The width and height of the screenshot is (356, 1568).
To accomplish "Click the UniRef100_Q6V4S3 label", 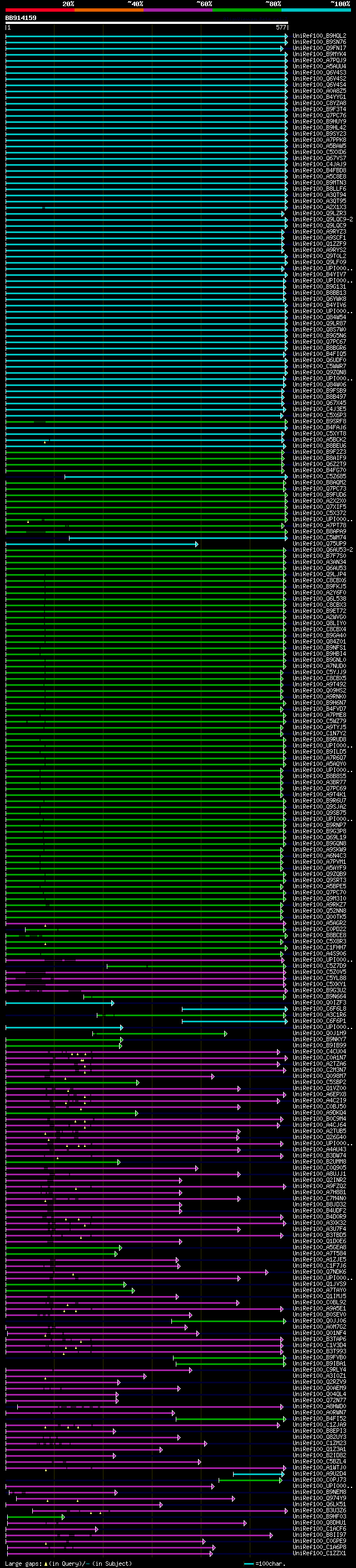I will click(x=319, y=72).
